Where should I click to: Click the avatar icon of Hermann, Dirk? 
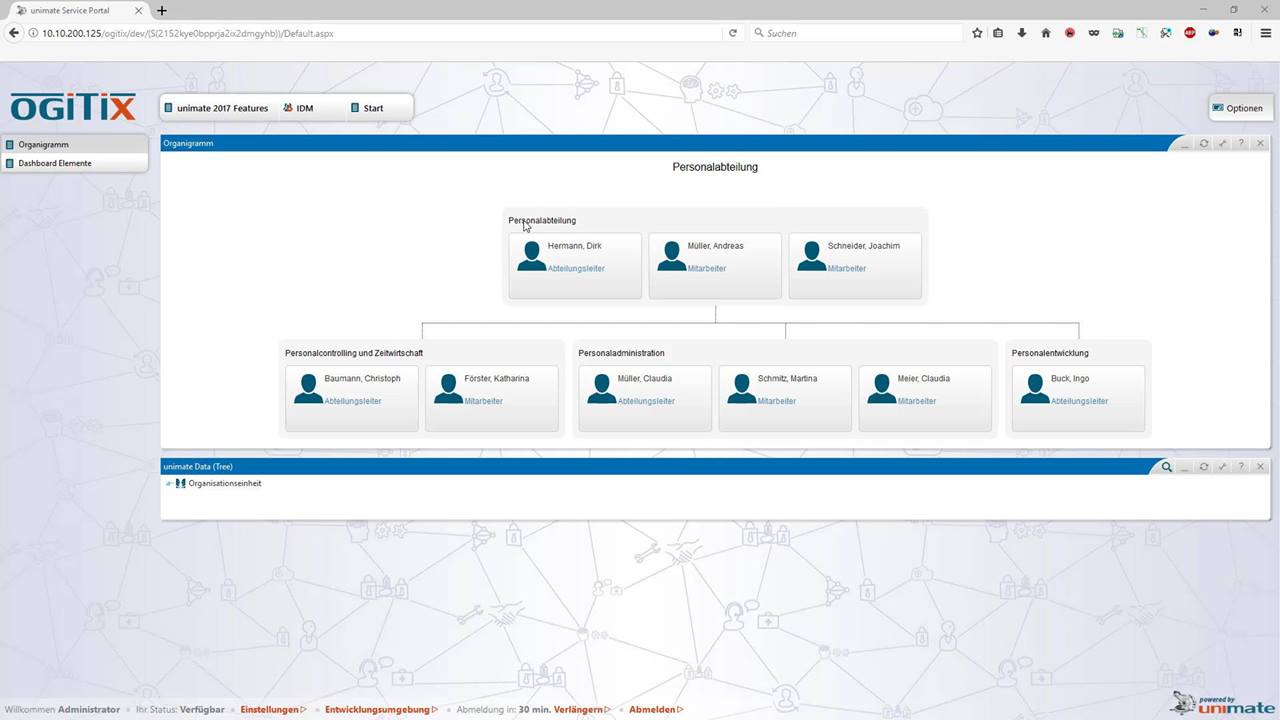(531, 256)
